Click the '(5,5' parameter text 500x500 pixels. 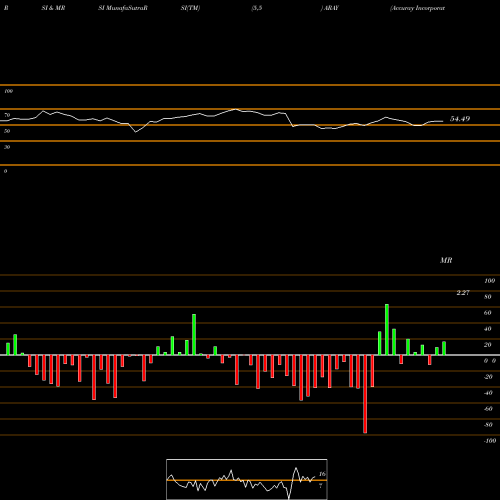tap(257, 8)
